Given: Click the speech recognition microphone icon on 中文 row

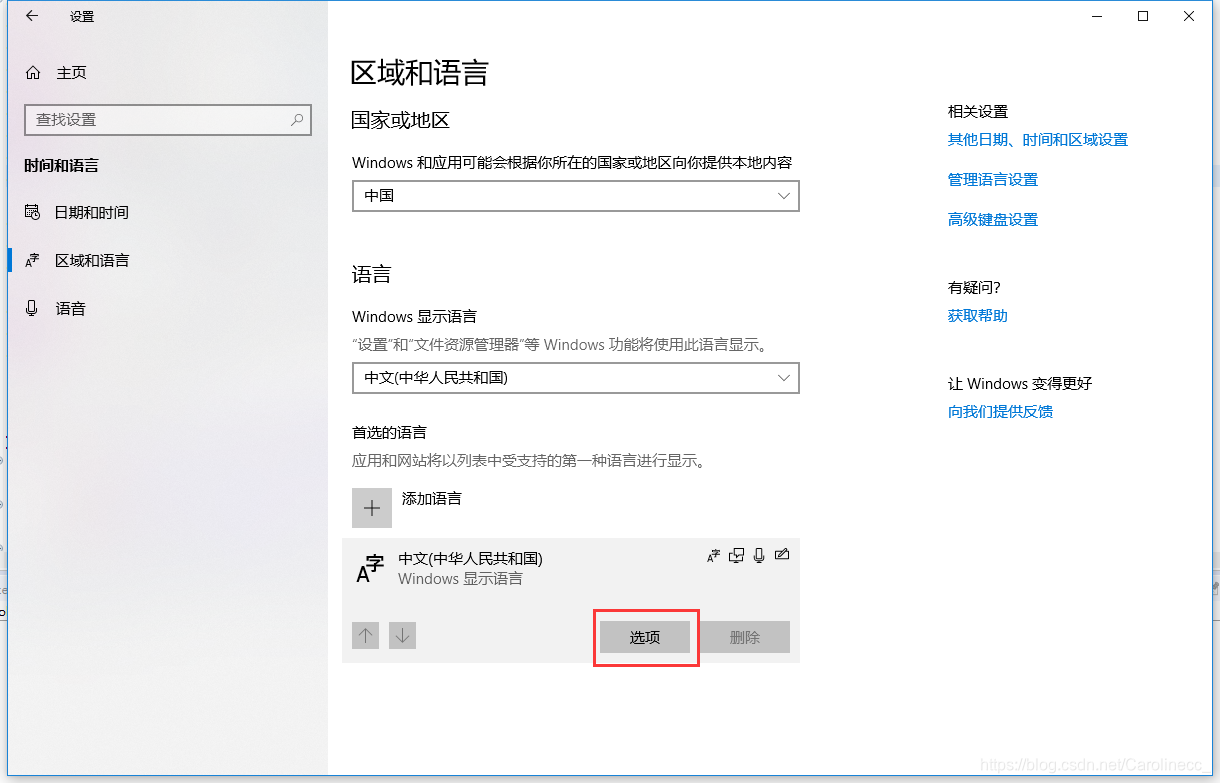Looking at the screenshot, I should coord(759,556).
